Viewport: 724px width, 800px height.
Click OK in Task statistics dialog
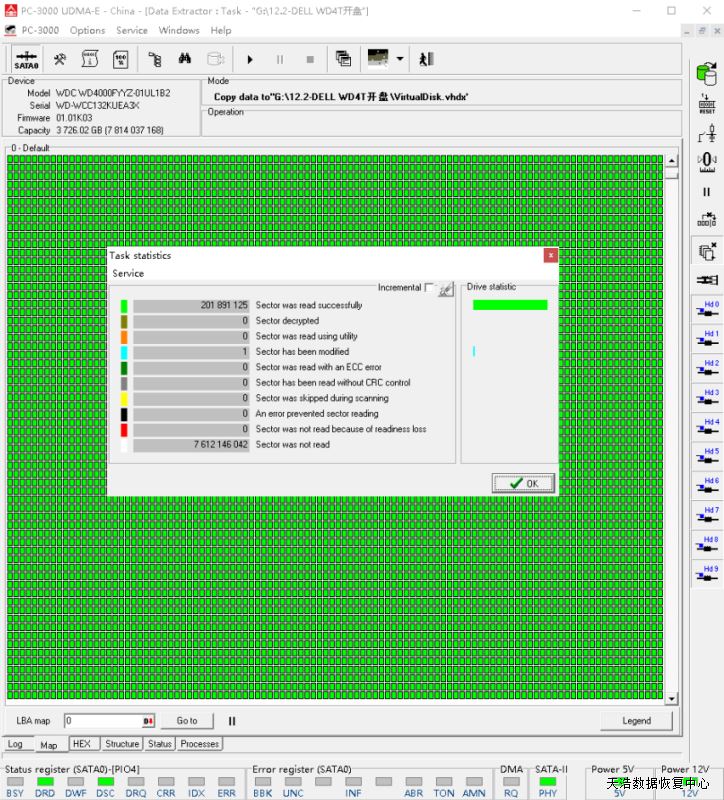point(523,483)
